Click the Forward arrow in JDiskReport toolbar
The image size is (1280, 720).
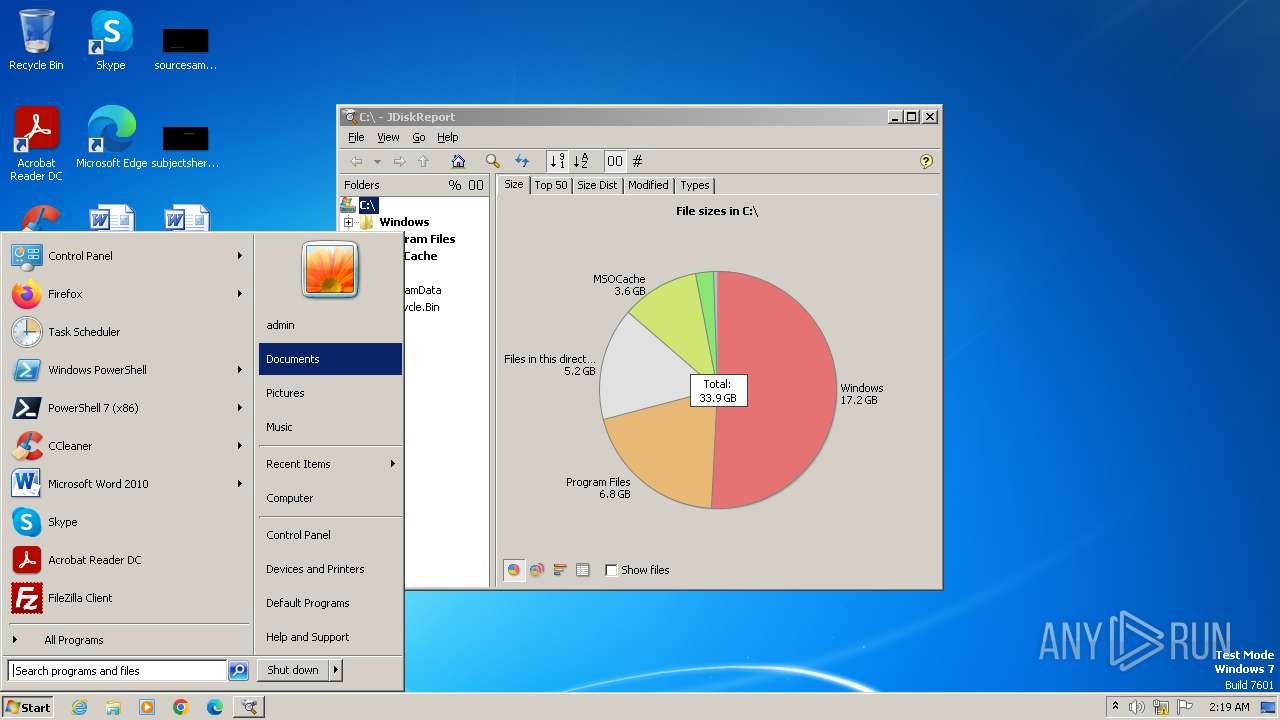coord(399,161)
